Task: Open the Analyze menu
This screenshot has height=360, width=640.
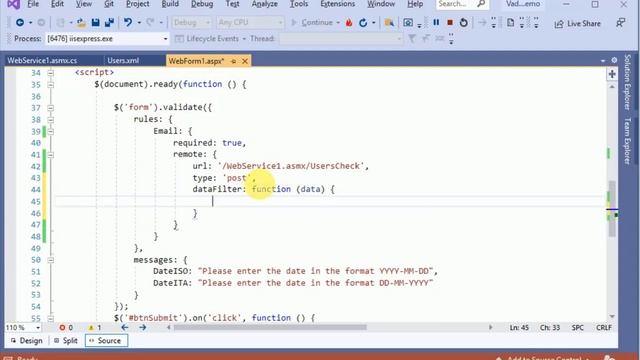Action: (264, 4)
